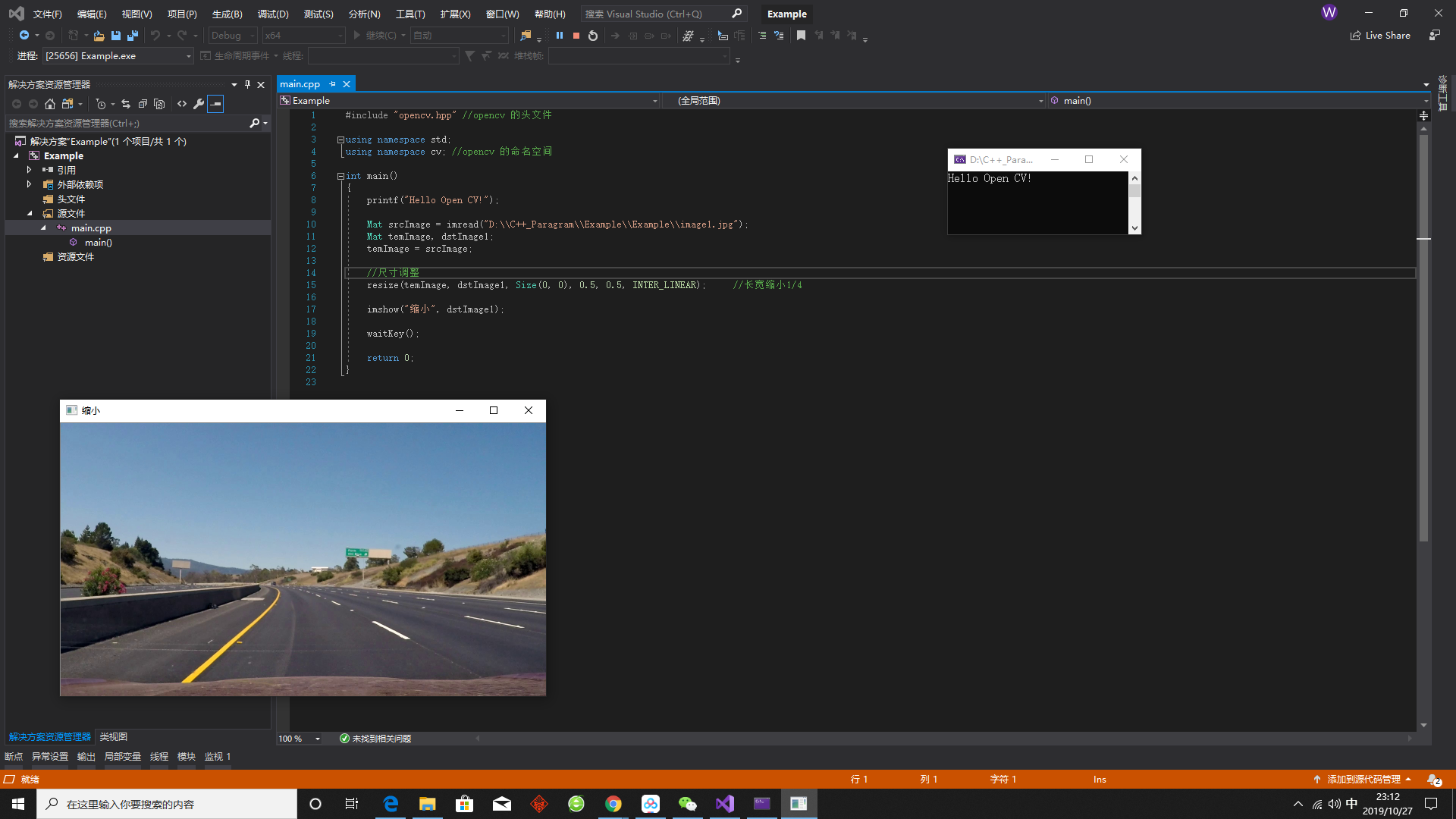Click the 局部变量 panel label

point(122,756)
